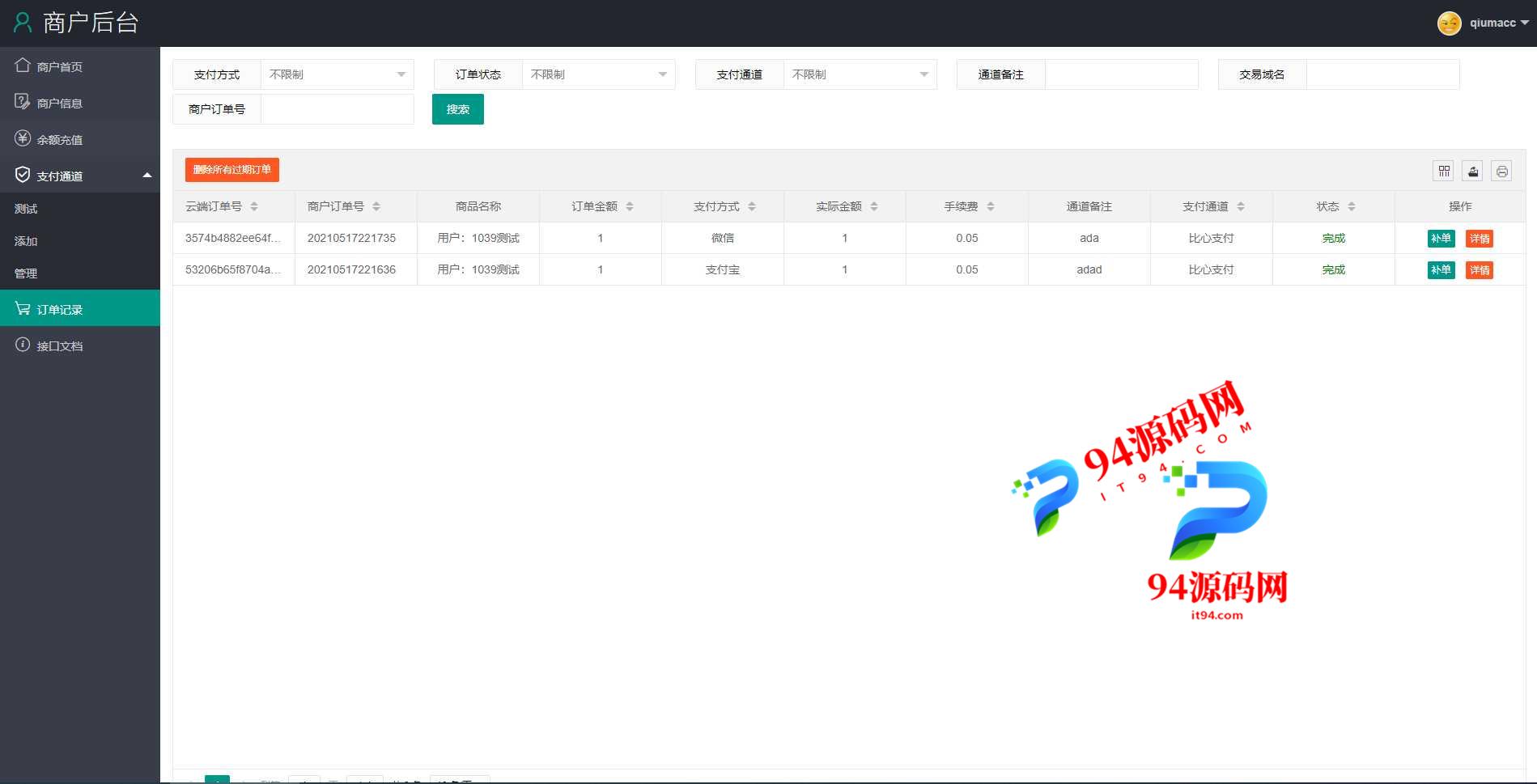Click the shield icon for 支付通道
The height and width of the screenshot is (784, 1537).
[x=23, y=175]
